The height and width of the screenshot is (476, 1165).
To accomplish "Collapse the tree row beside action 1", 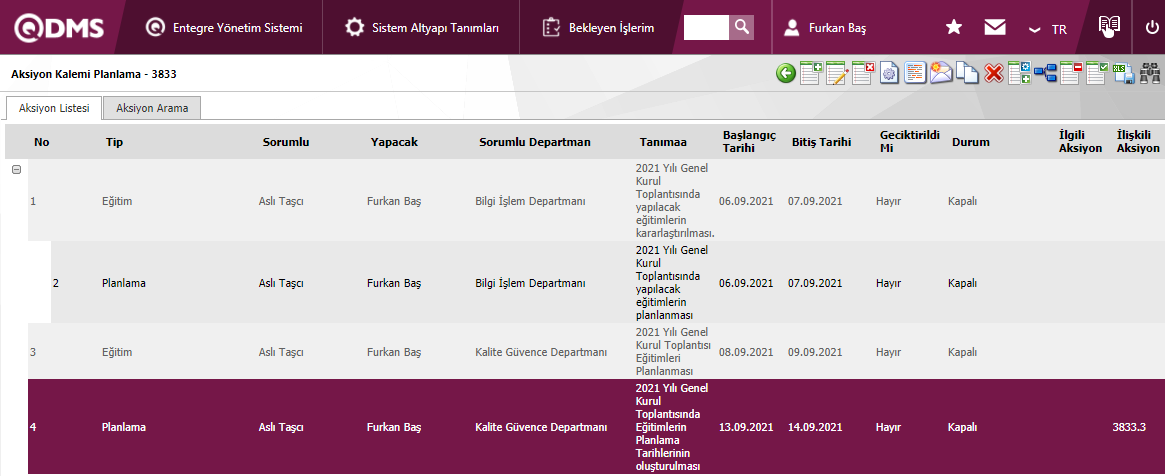I will [x=16, y=170].
